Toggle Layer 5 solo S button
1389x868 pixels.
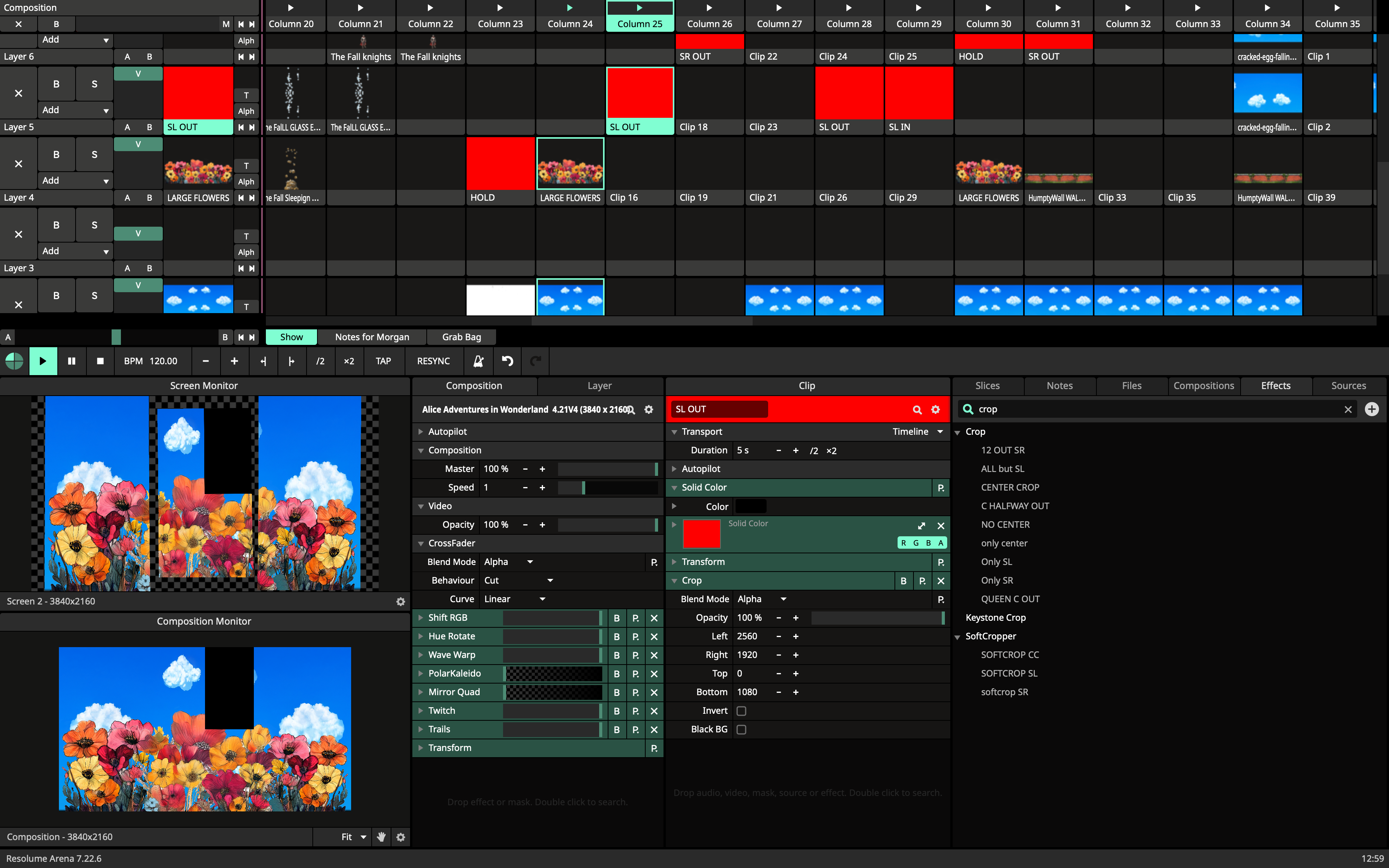click(95, 84)
